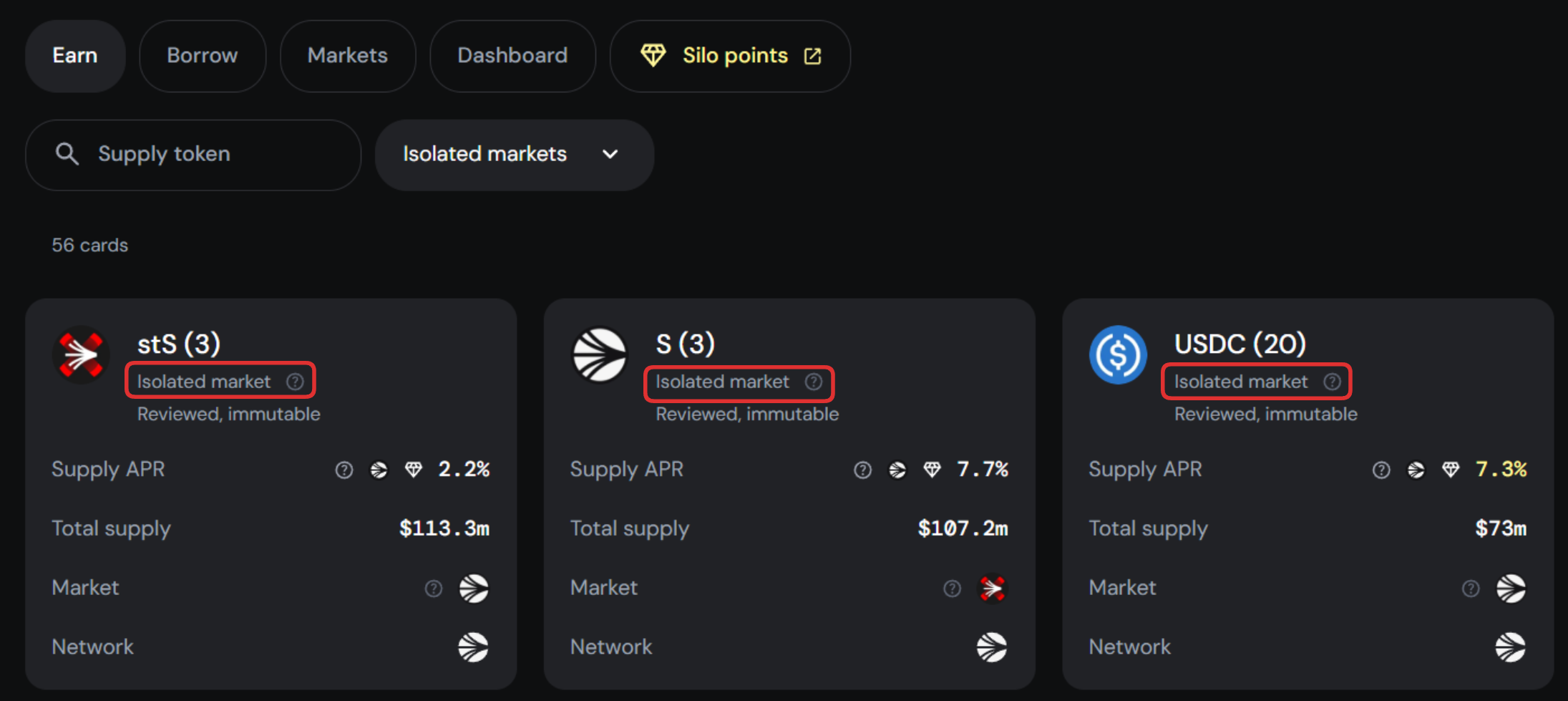Open the Silo points external link

[x=730, y=56]
